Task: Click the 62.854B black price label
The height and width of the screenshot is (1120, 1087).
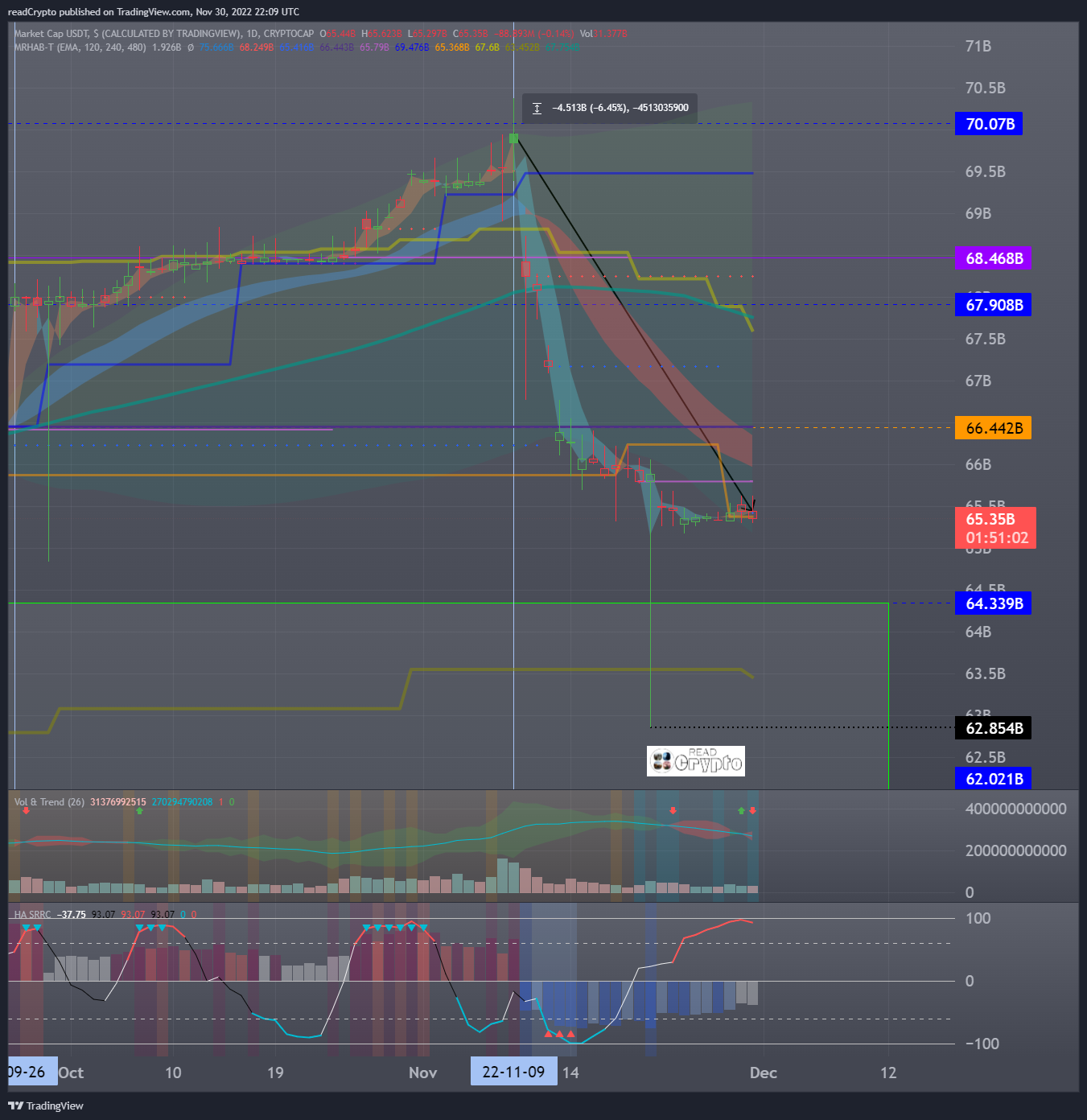Action: pos(993,728)
